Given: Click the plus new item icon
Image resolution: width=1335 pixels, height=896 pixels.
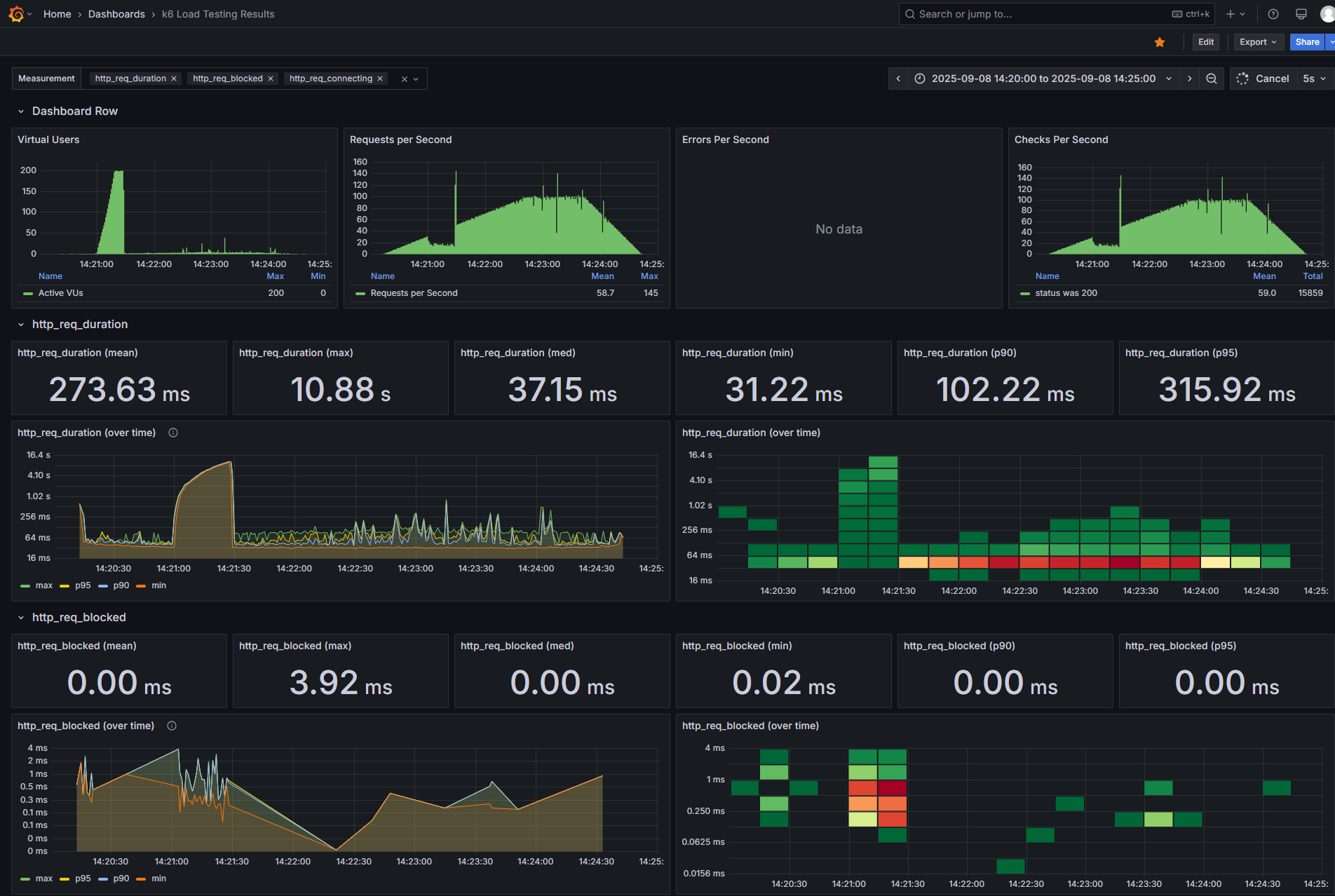Looking at the screenshot, I should coord(1230,14).
